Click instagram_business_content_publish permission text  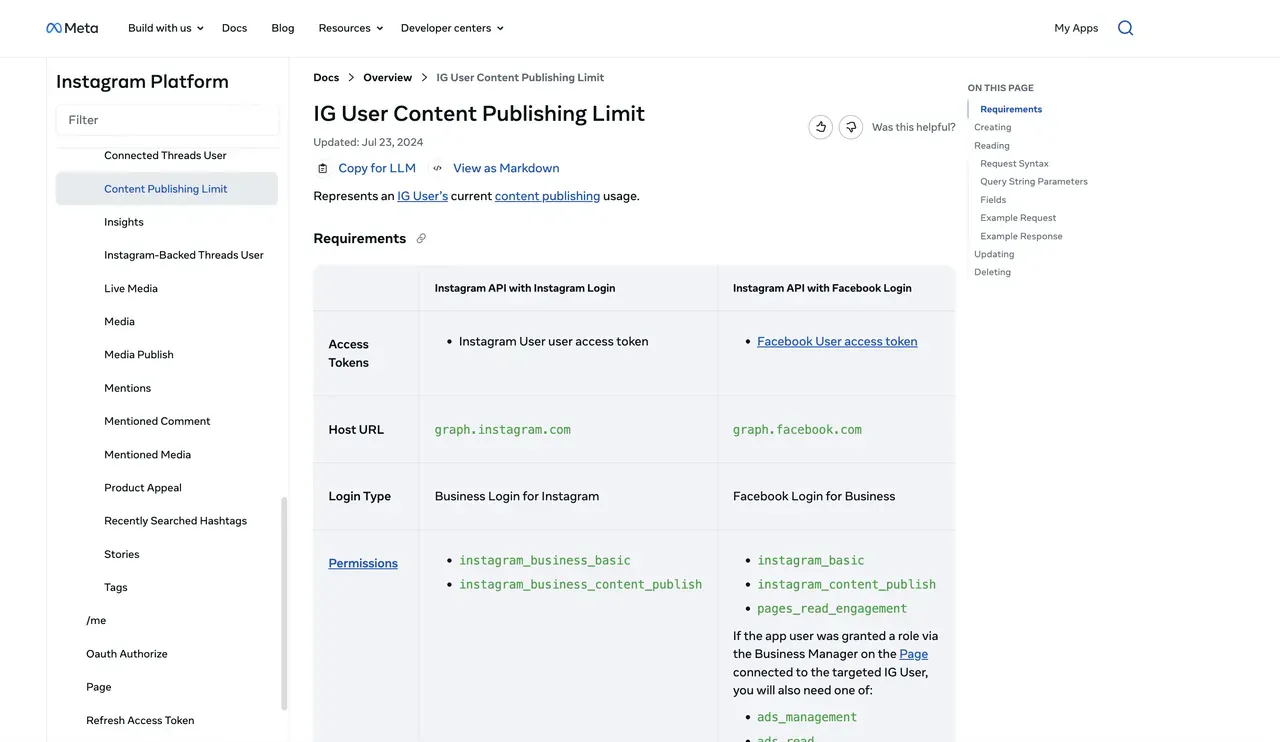580,584
